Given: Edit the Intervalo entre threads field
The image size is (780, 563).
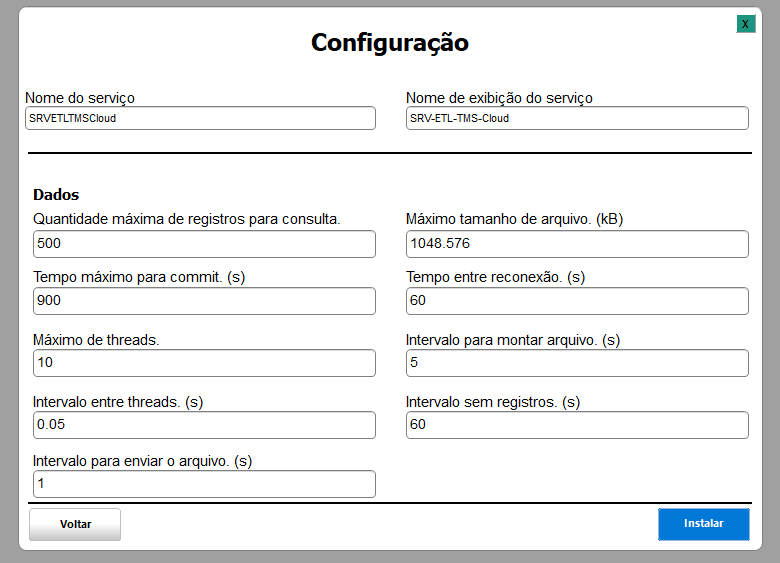Looking at the screenshot, I should (204, 425).
